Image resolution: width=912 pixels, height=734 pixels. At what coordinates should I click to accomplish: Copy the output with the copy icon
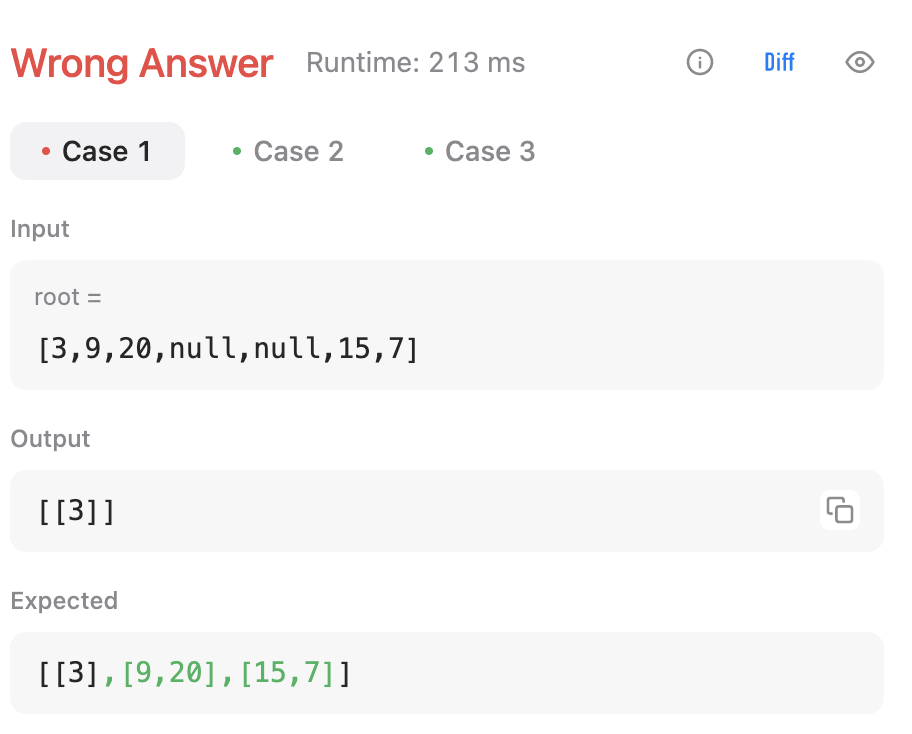839,510
